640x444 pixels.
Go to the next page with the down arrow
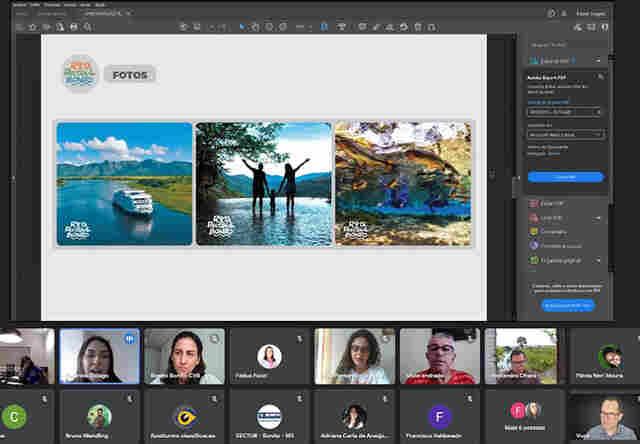pos(197,27)
